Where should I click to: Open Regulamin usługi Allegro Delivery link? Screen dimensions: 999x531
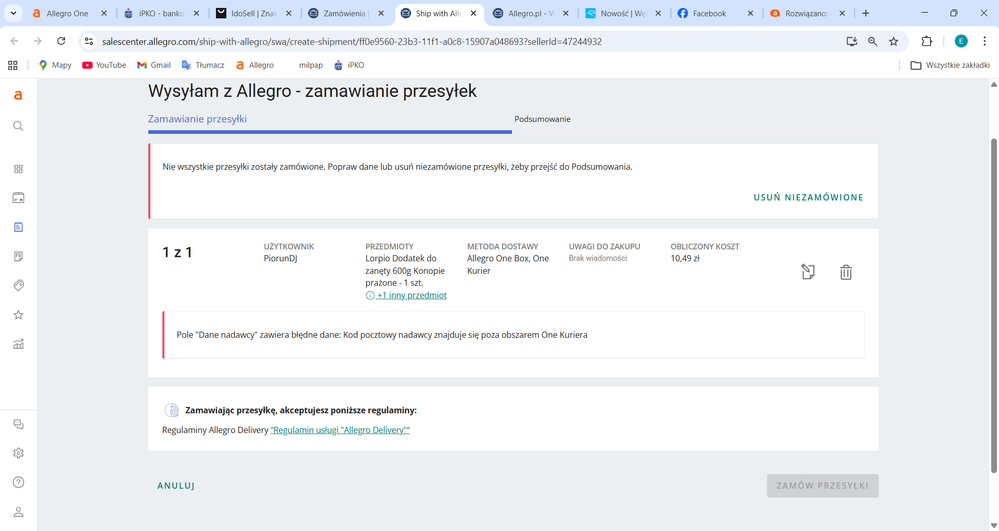coord(340,430)
